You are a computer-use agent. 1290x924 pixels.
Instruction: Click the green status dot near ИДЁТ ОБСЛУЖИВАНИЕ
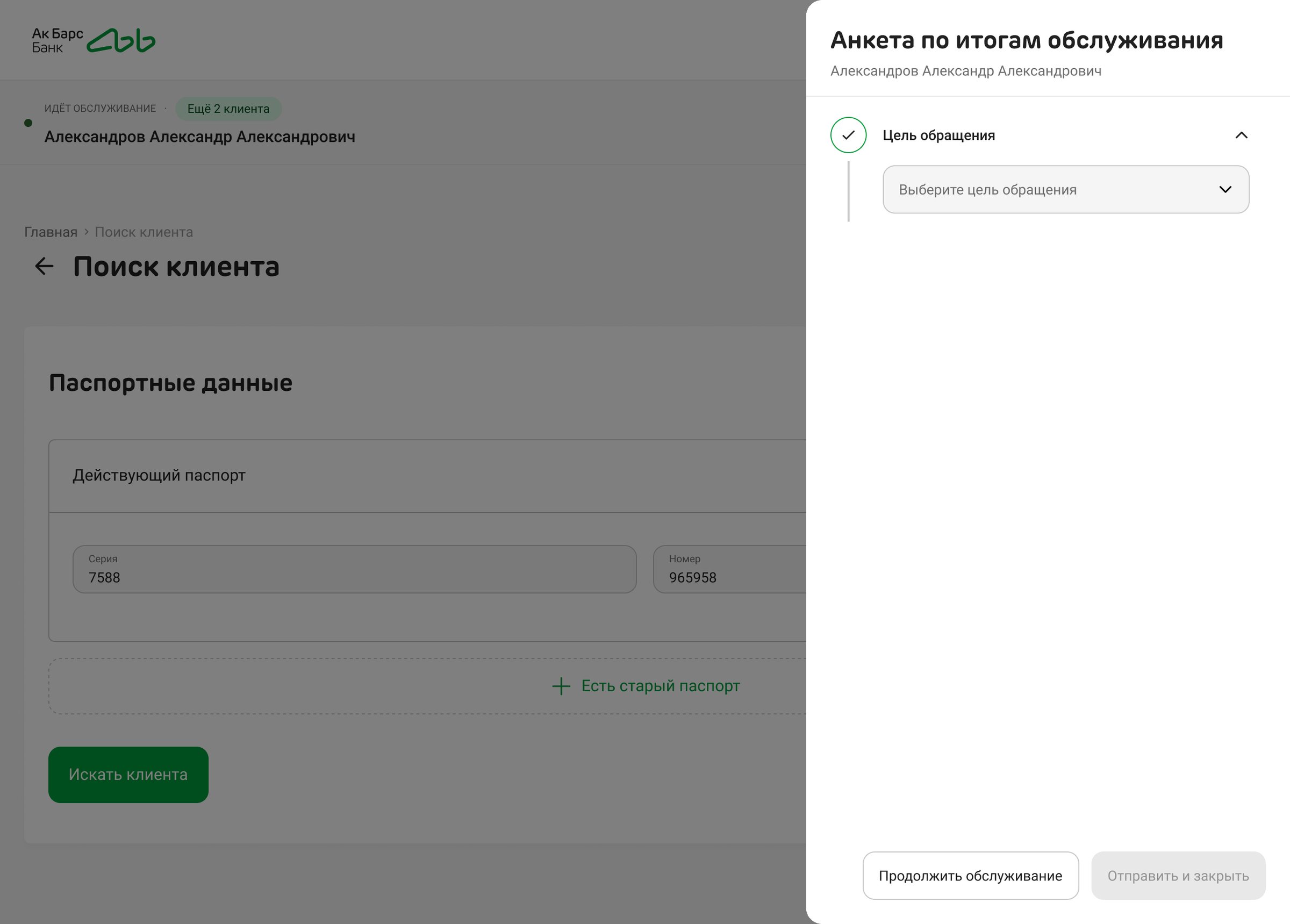pos(28,123)
